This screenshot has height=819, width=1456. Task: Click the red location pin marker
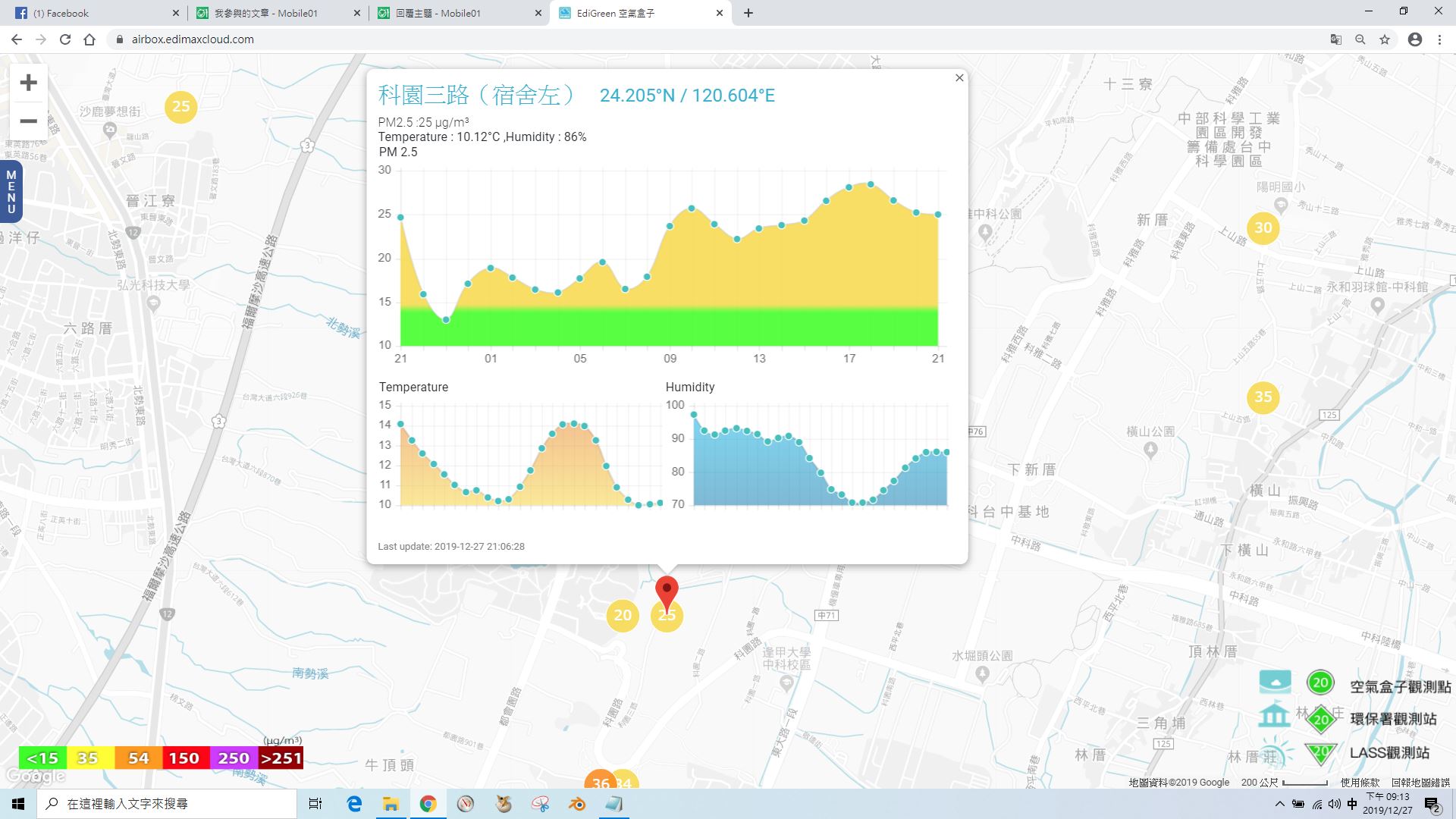[667, 592]
